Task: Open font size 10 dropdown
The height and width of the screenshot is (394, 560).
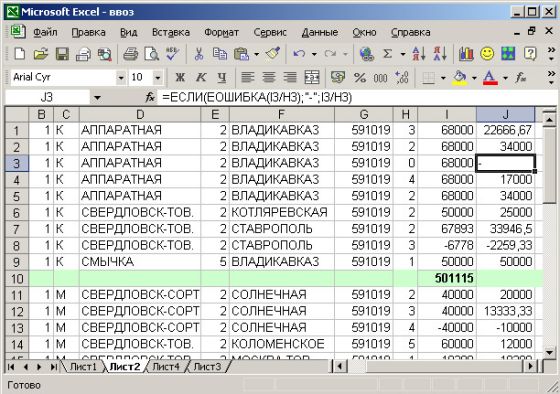Action: point(157,78)
